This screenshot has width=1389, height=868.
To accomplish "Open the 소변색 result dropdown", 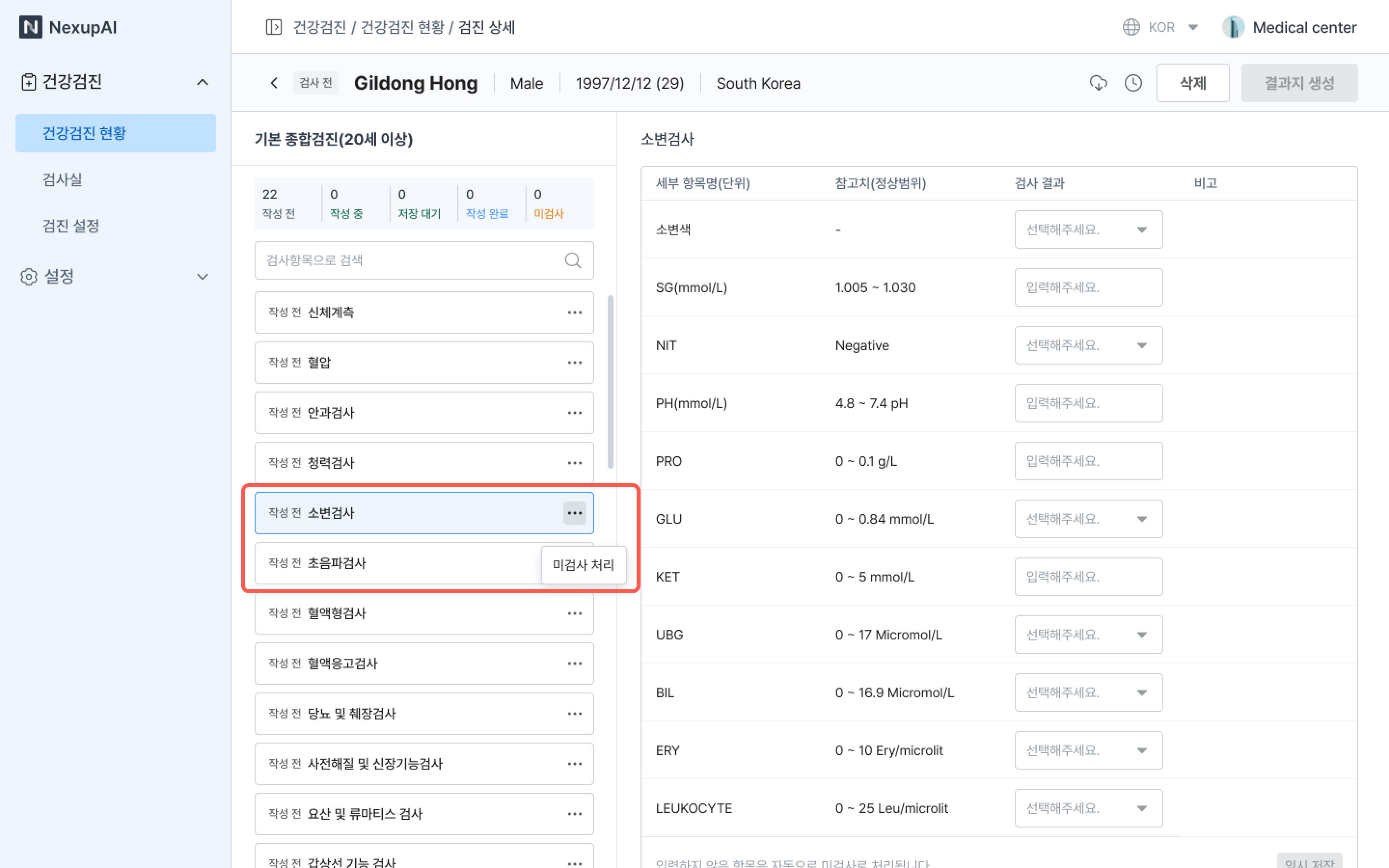I will 1088,230.
